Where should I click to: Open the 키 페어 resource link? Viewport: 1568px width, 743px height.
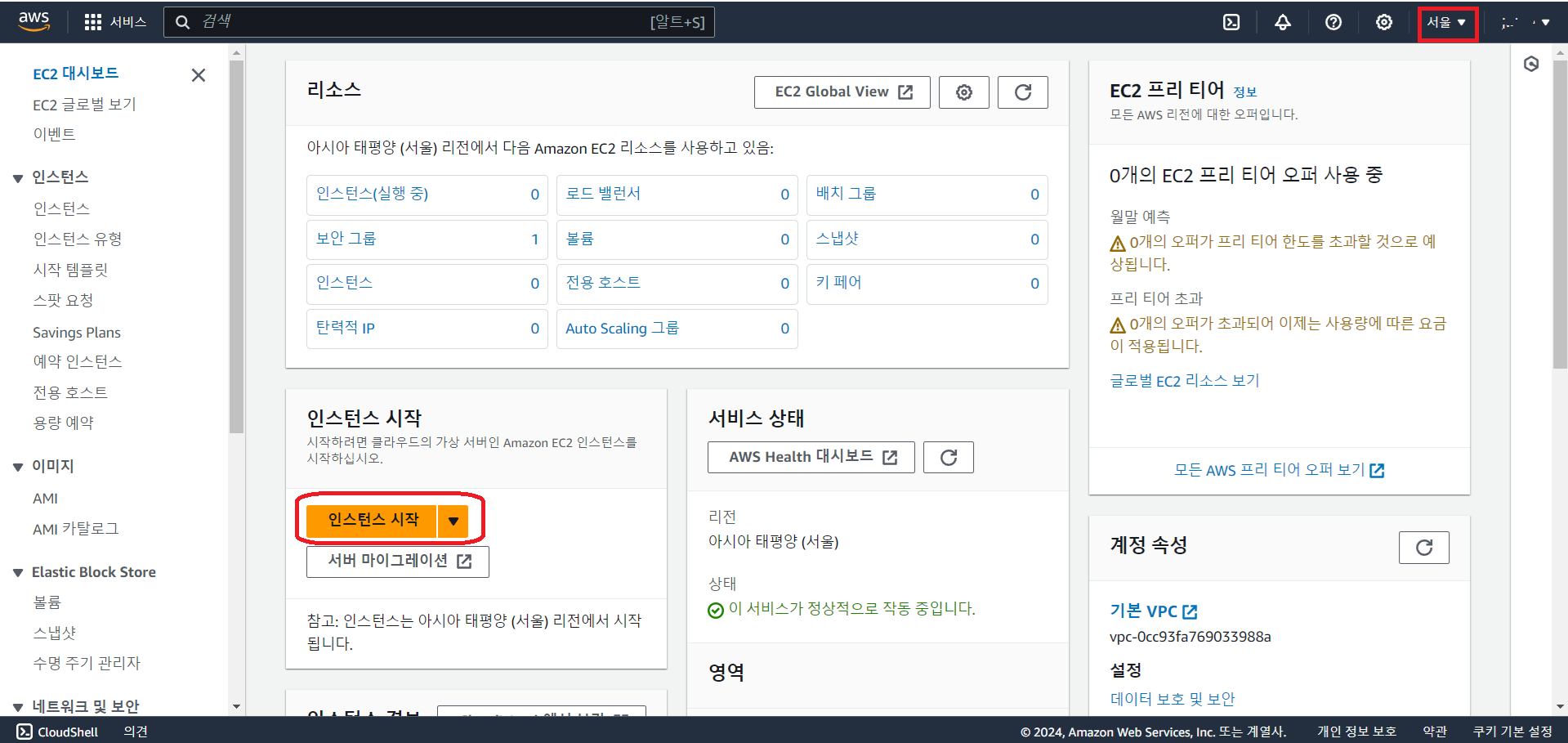click(x=838, y=283)
